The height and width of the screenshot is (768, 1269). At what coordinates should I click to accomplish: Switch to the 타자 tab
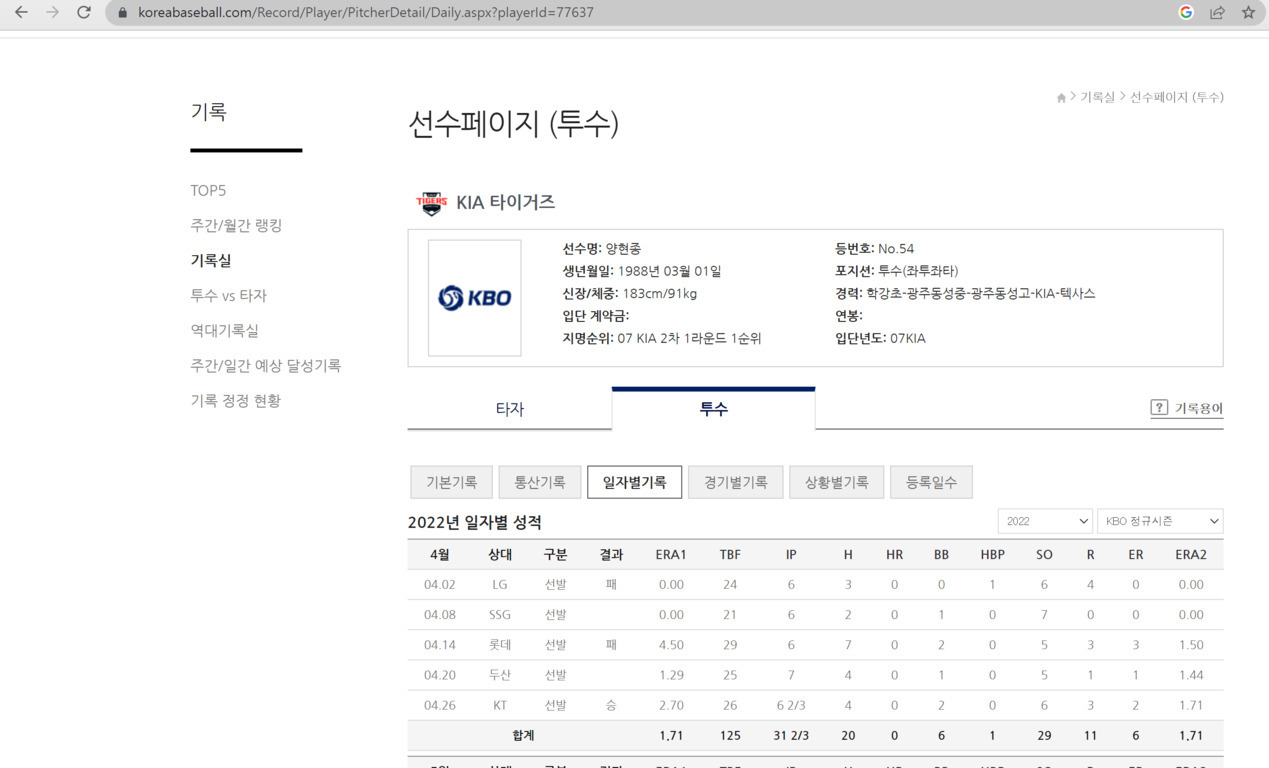pyautogui.click(x=509, y=408)
